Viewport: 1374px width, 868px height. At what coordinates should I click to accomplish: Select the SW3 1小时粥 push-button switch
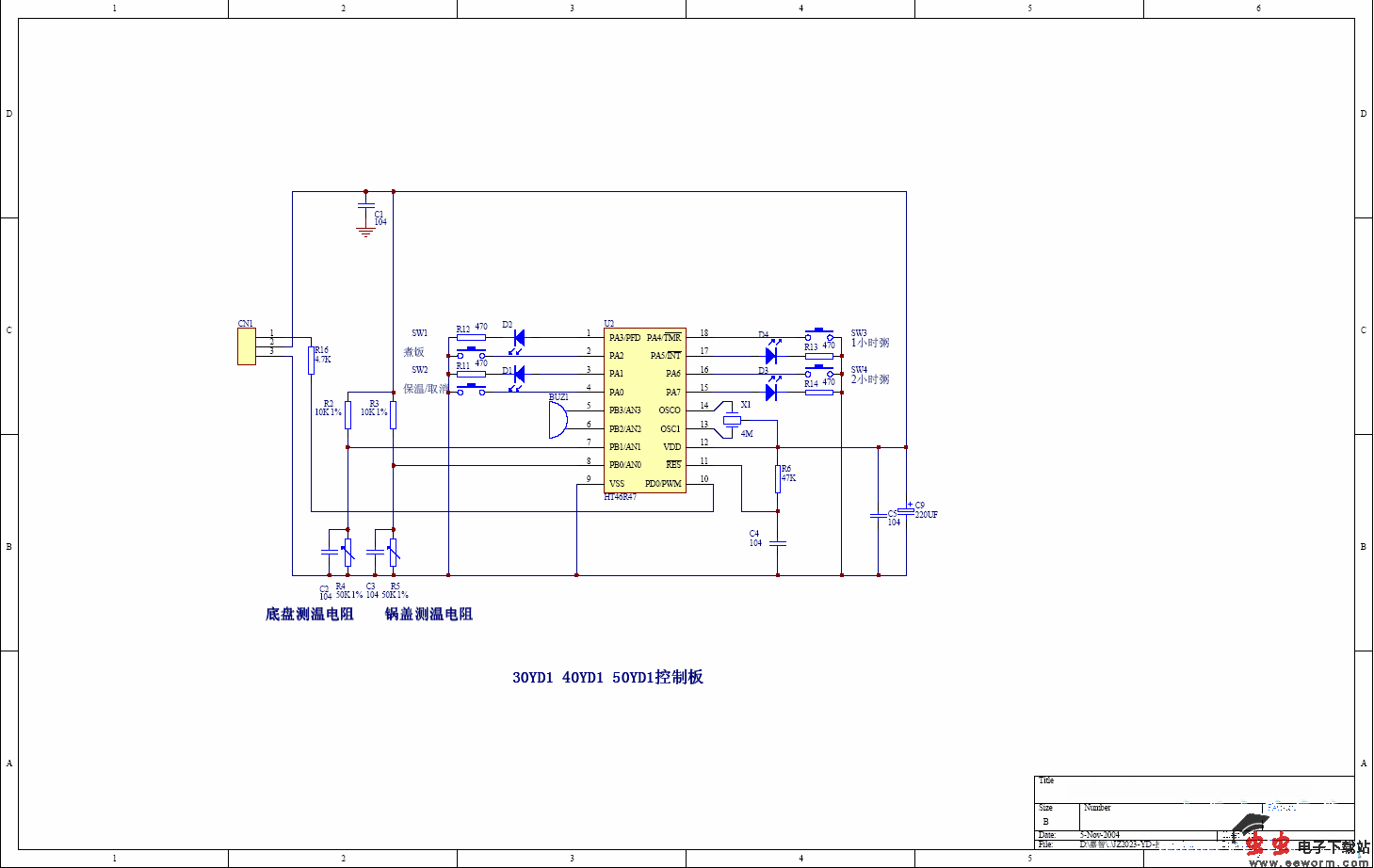point(818,334)
